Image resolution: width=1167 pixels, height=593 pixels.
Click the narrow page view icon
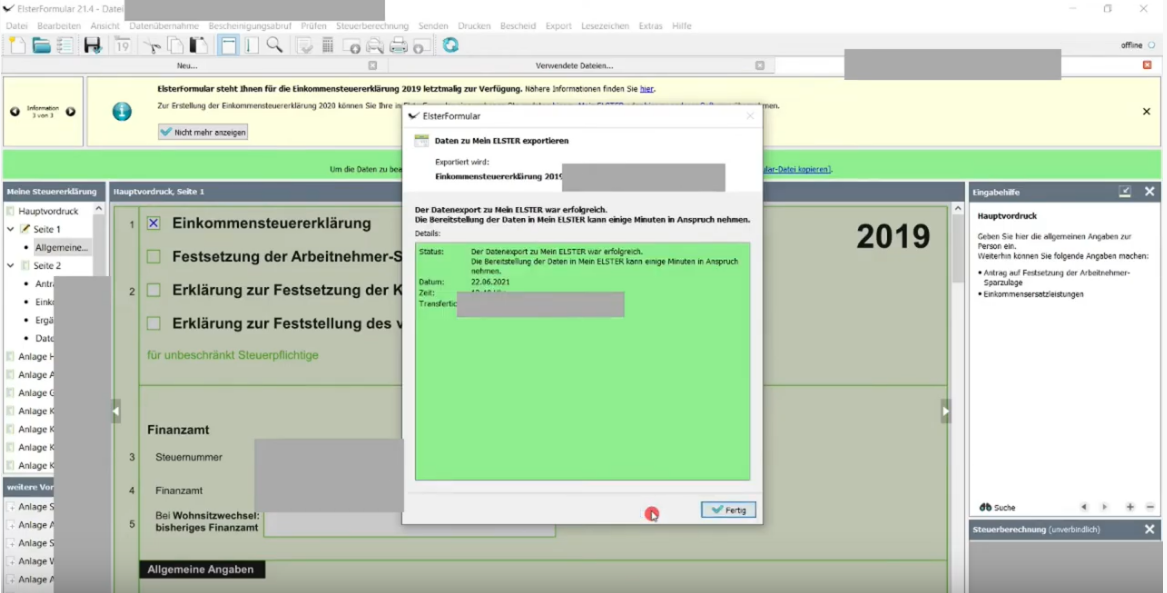[252, 45]
